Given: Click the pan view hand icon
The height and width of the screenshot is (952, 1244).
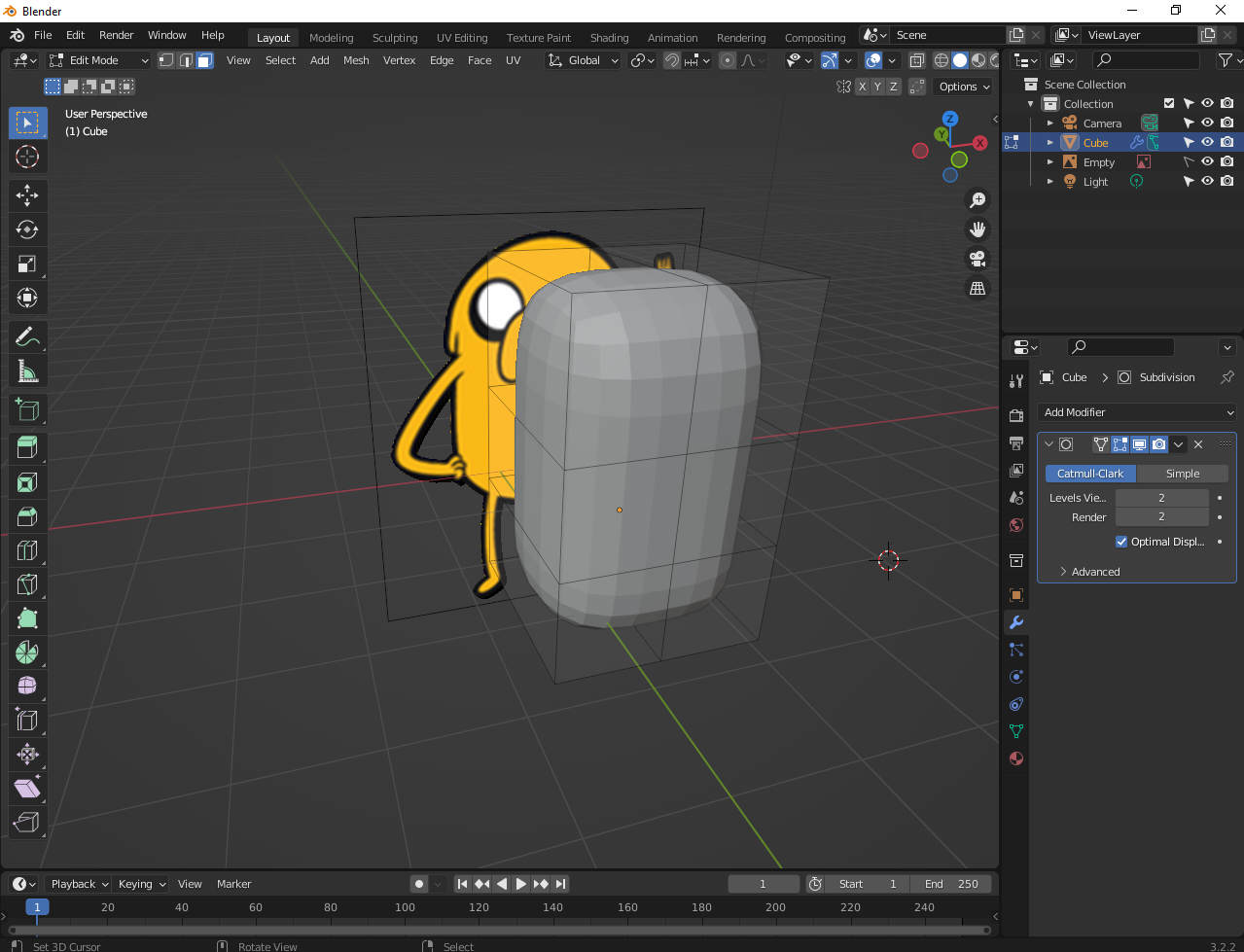Looking at the screenshot, I should point(977,229).
